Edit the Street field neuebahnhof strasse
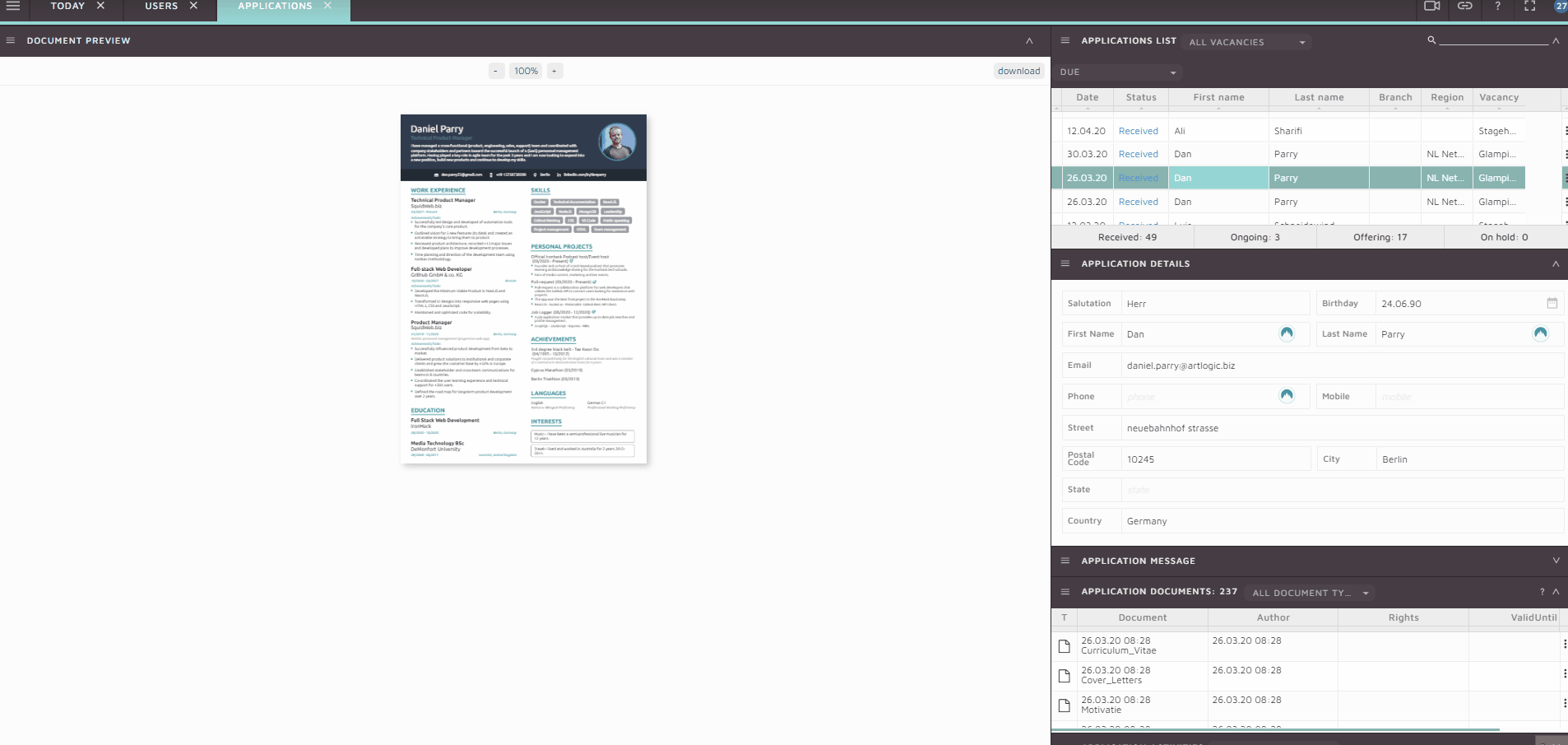Image resolution: width=1568 pixels, height=745 pixels. click(x=1342, y=428)
